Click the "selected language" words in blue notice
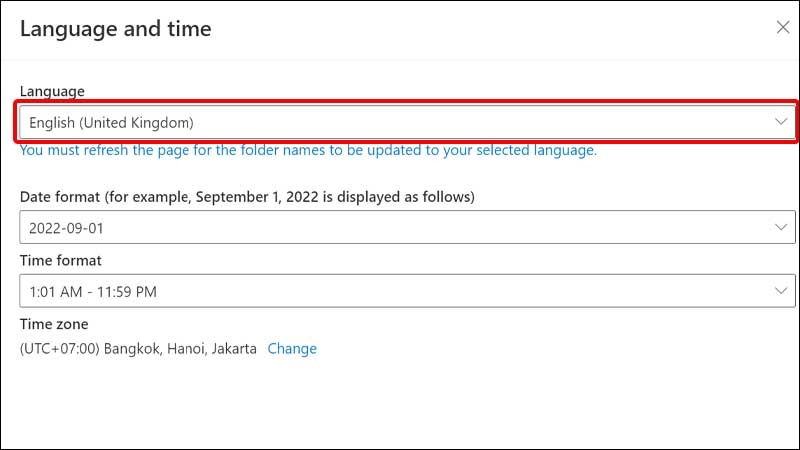 click(536, 151)
